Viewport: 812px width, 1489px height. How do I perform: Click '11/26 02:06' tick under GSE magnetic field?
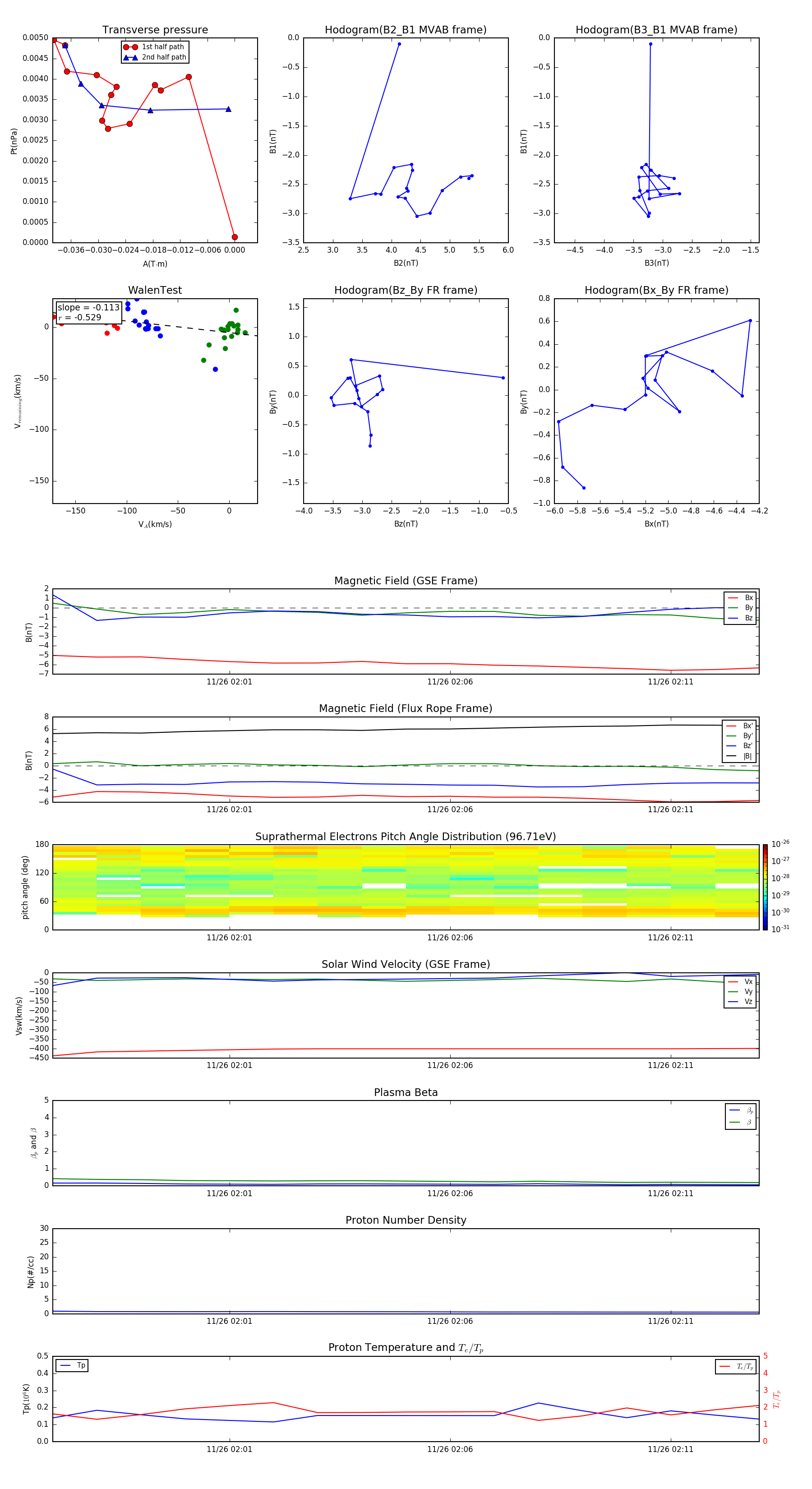tap(450, 682)
